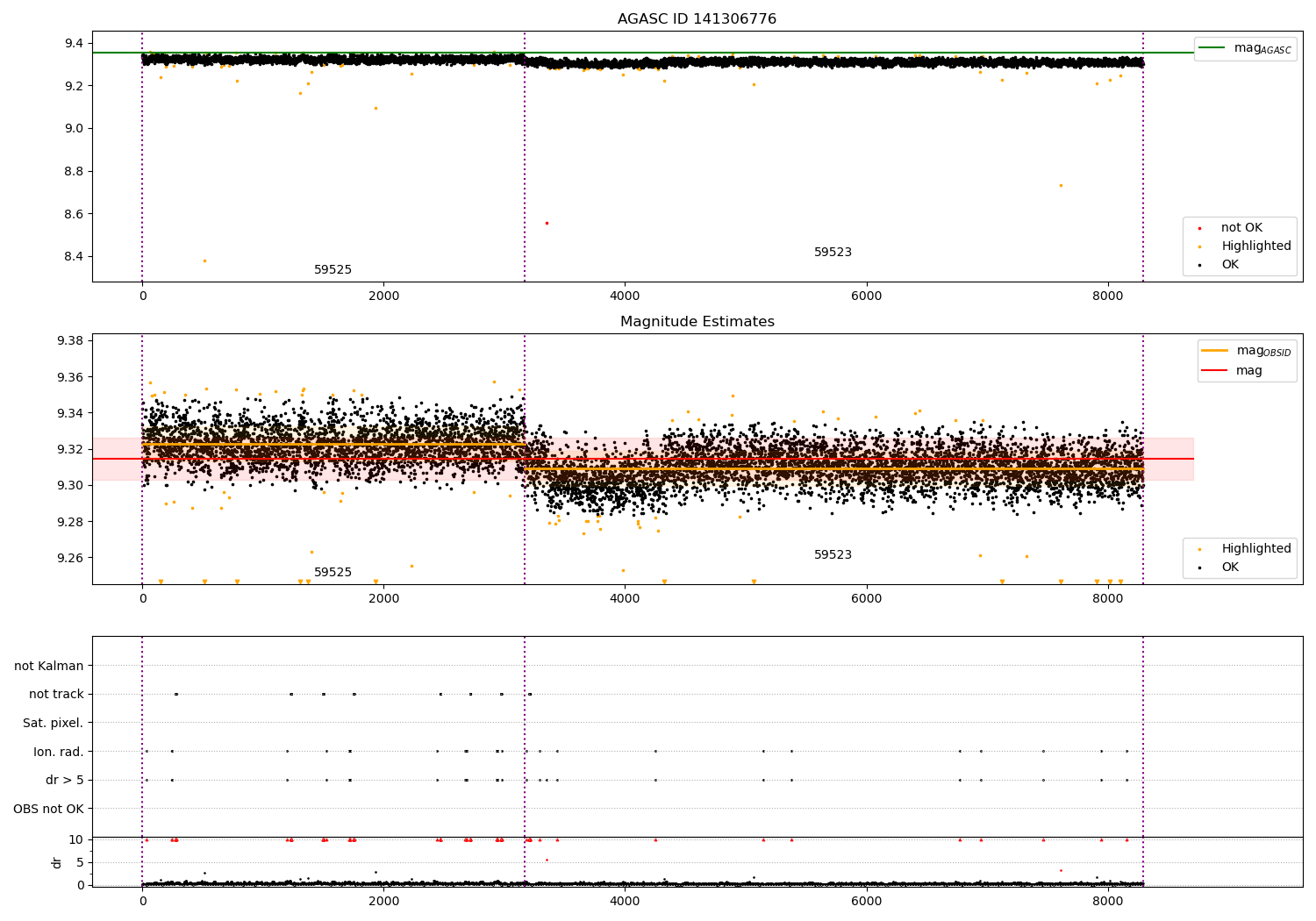Click the 9.28 y-axis tick label

click(x=70, y=523)
